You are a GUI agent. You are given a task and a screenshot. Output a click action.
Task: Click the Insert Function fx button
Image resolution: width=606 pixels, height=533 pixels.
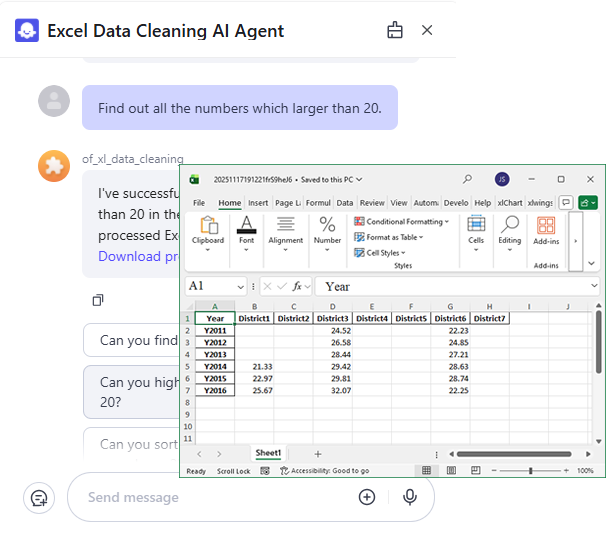coord(297,286)
